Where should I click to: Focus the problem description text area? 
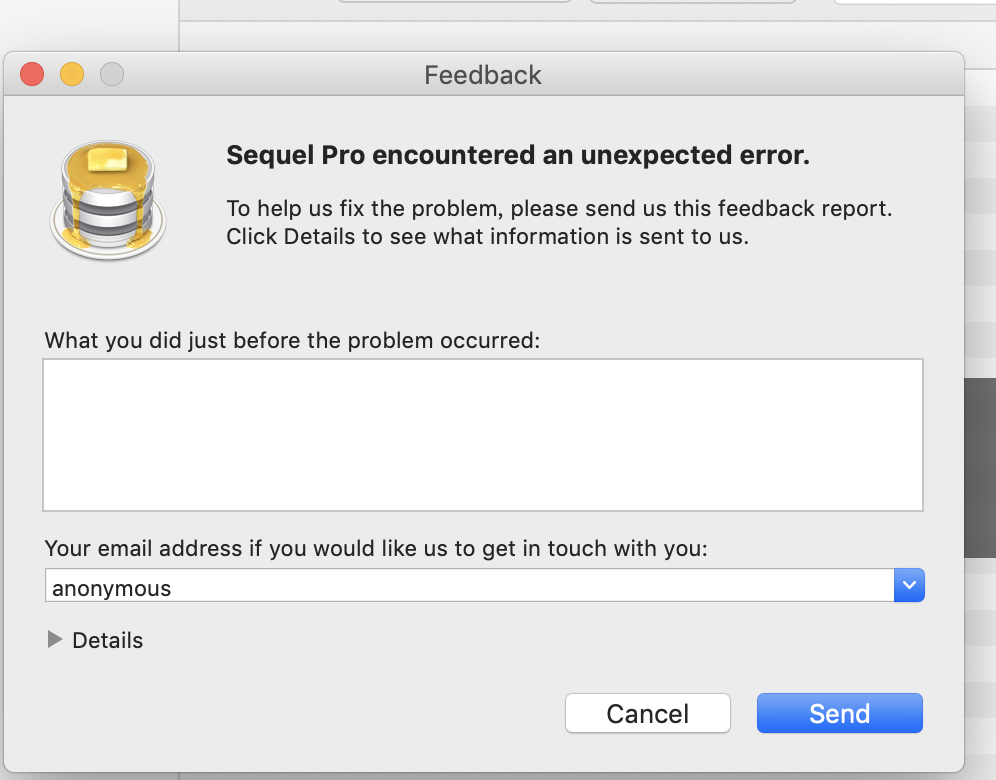[482, 435]
